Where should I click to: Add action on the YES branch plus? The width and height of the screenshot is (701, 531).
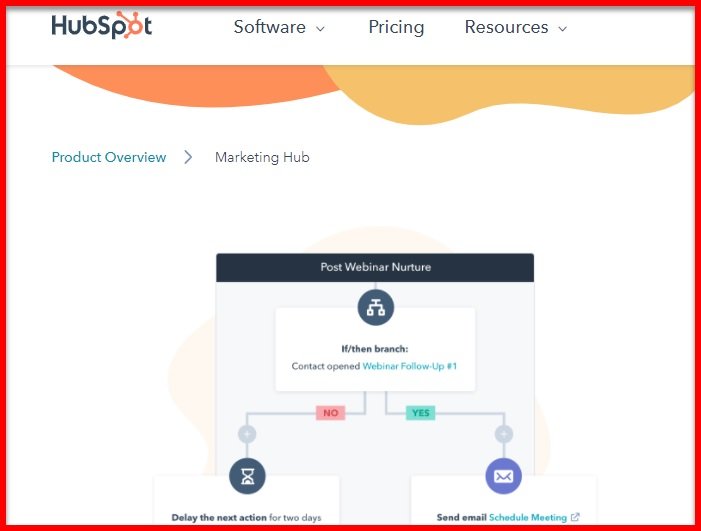coord(504,434)
